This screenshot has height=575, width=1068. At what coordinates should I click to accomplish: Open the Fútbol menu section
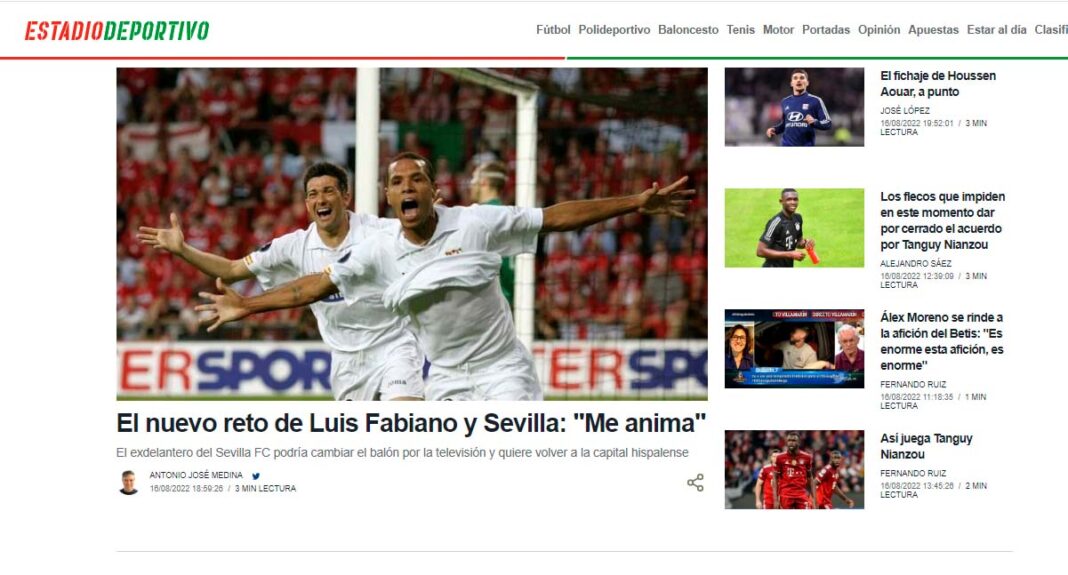553,30
